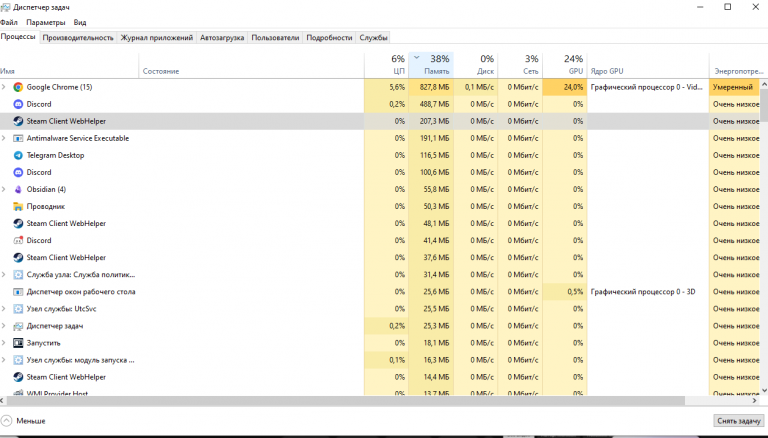Image resolution: width=768 pixels, height=438 pixels.
Task: Click the horizontal scrollbar right arrow
Action: 755,401
